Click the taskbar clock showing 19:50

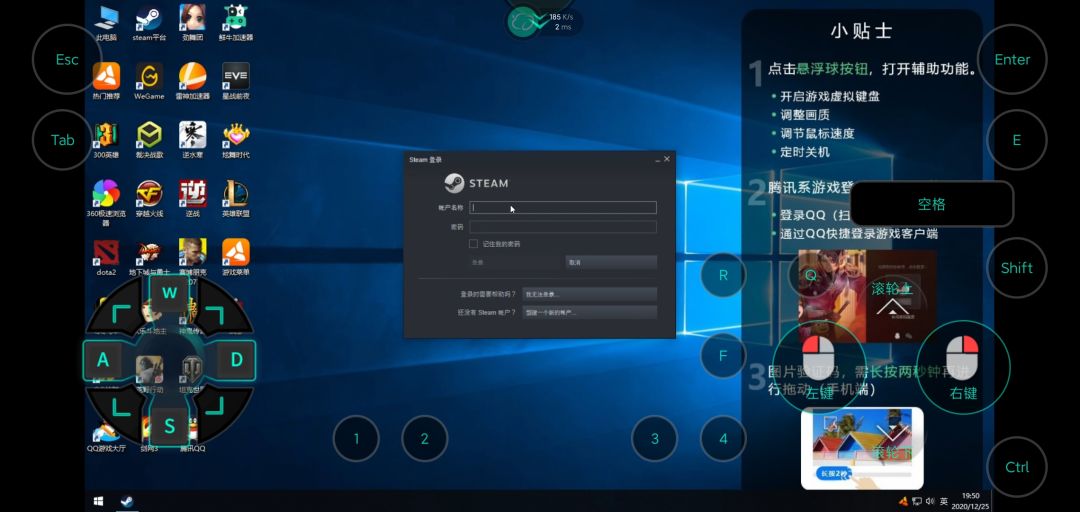(x=970, y=501)
